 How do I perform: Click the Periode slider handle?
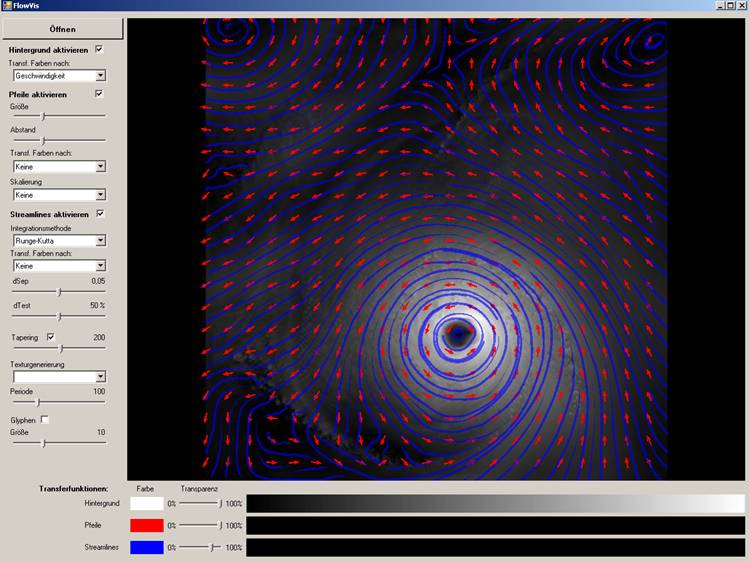click(38, 402)
